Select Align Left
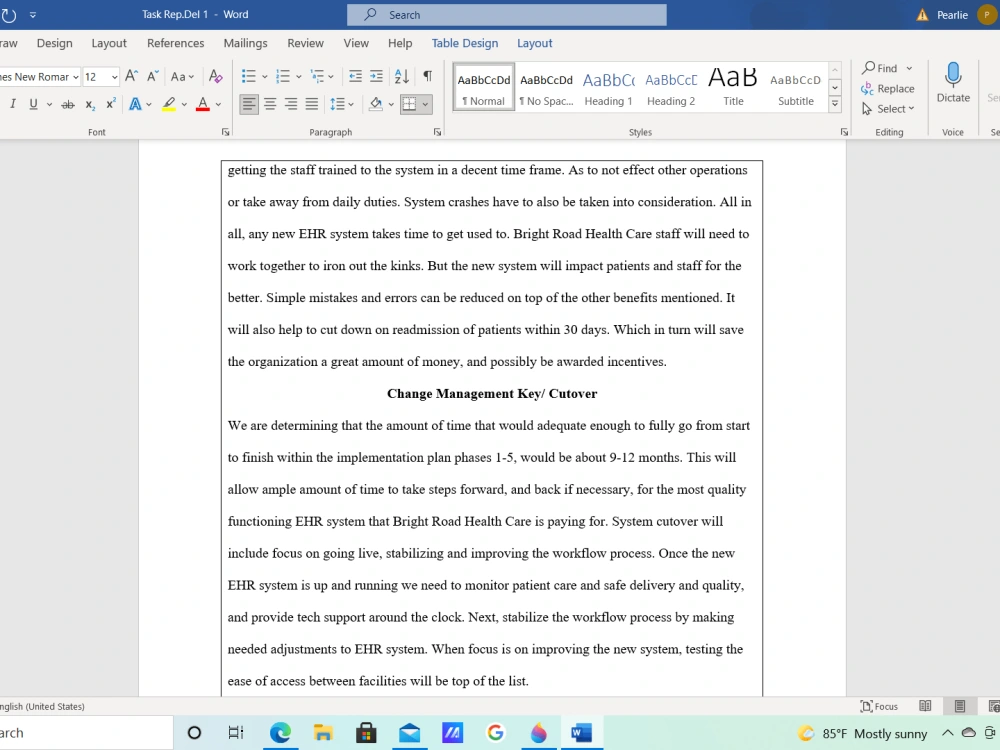Viewport: 1000px width, 750px height. coord(249,104)
